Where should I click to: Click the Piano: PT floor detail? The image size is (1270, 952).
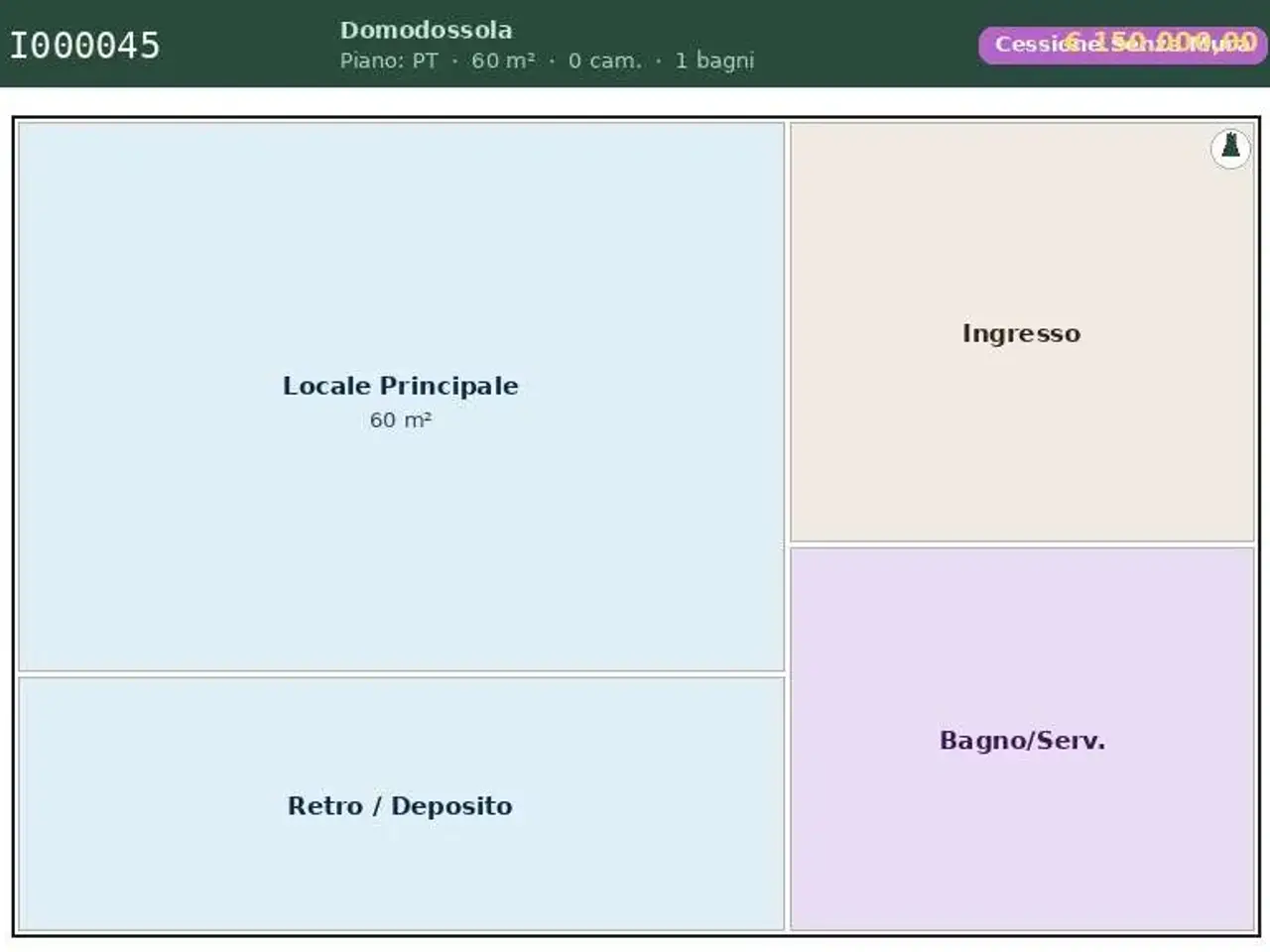click(389, 60)
